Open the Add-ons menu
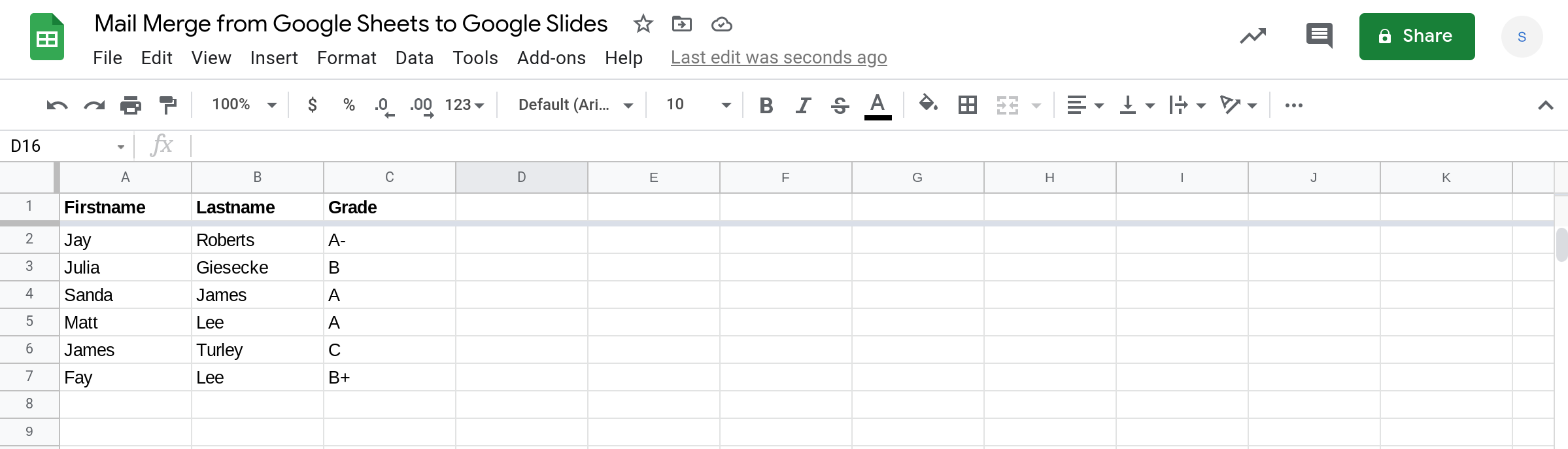This screenshot has width=1568, height=449. coord(551,58)
